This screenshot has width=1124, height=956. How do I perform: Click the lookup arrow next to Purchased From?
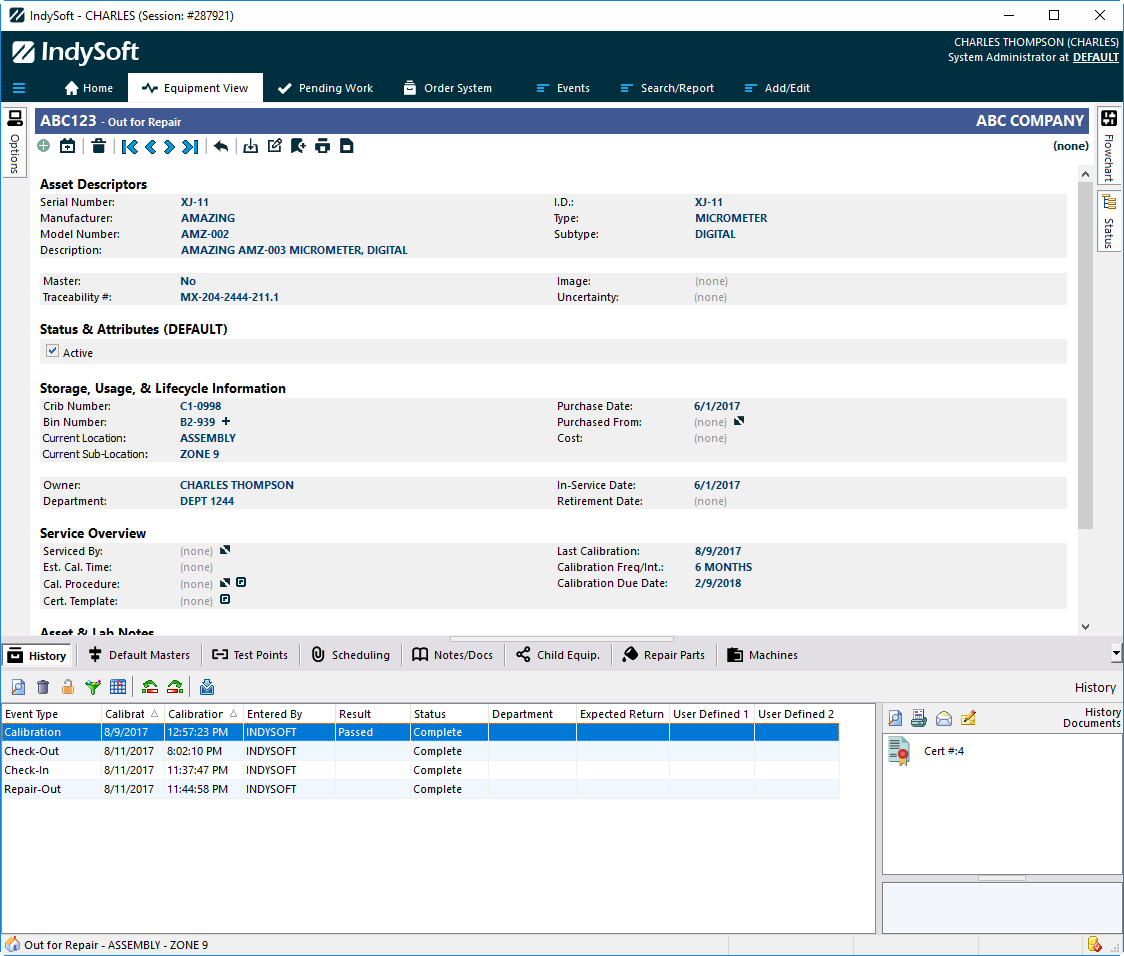739,421
